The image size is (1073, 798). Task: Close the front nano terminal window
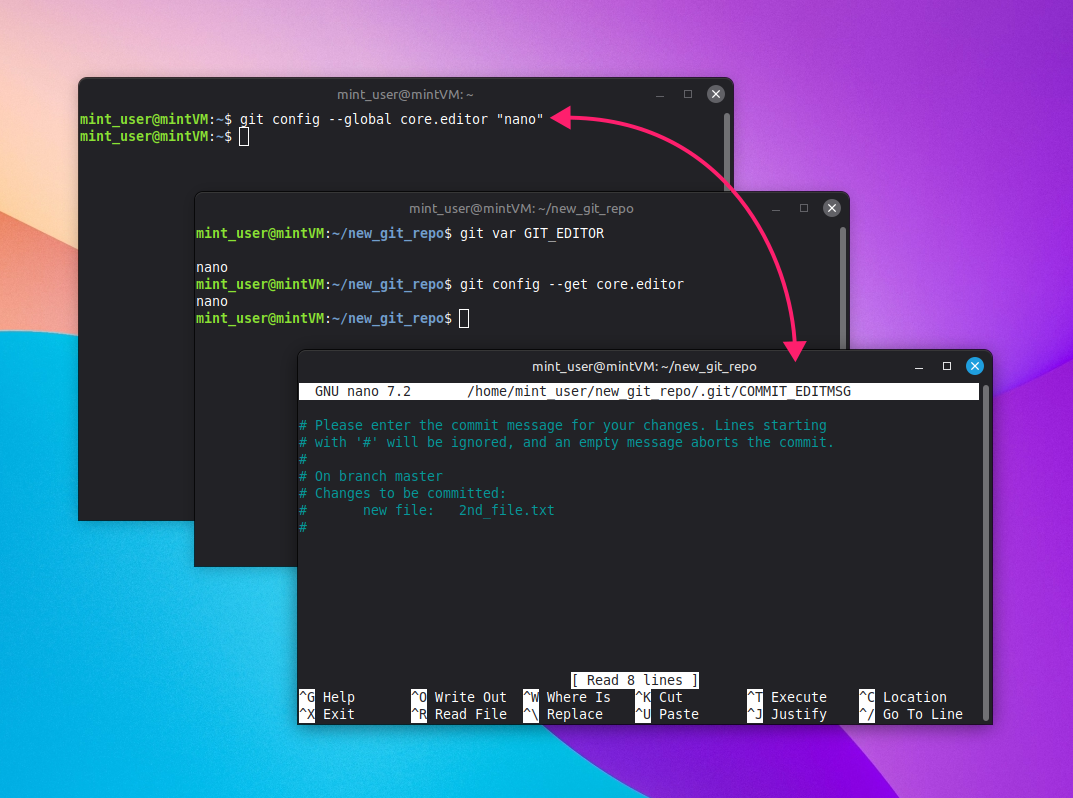[x=974, y=366]
